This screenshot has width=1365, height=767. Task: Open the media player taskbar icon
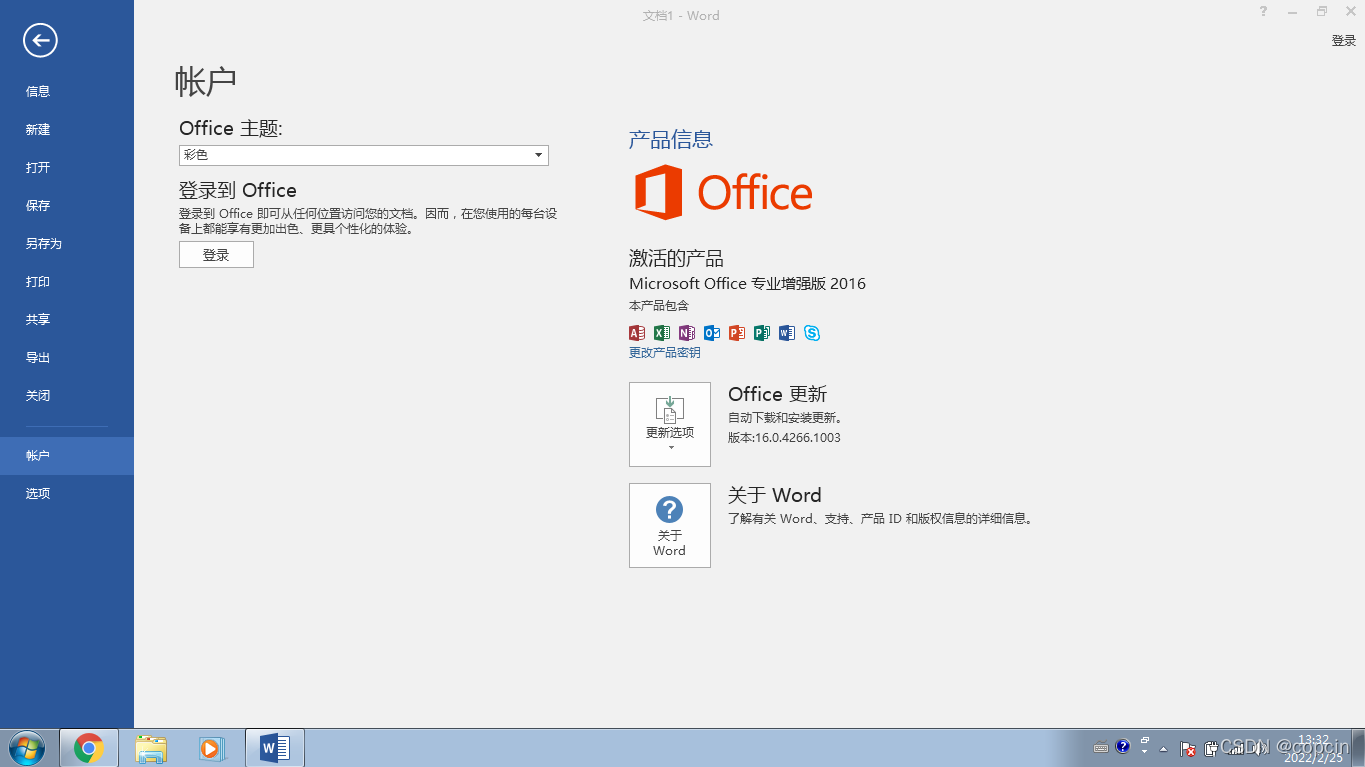(x=213, y=748)
